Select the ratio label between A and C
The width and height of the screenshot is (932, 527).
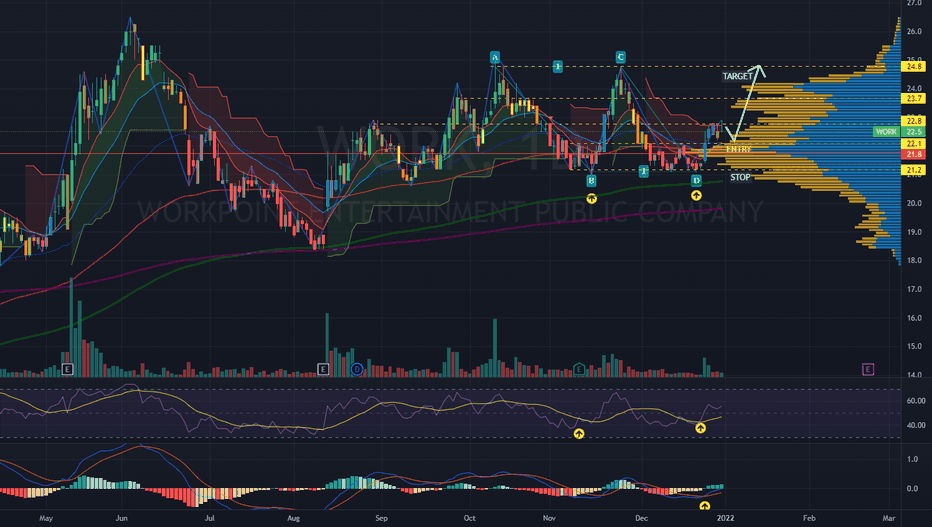[558, 67]
